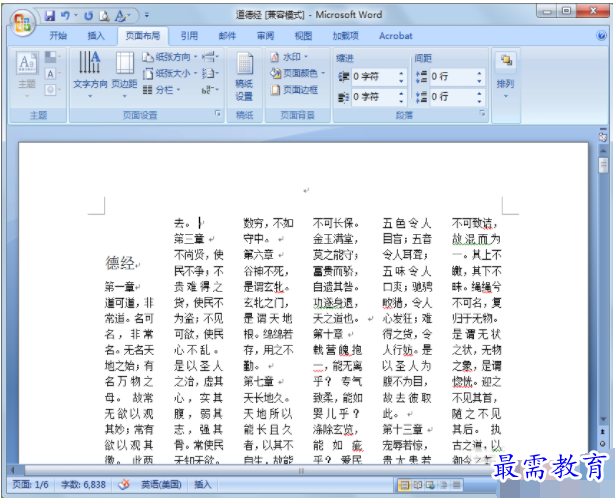Click the breaks (分隔符) icon
Viewport: 615px width, 498px height.
coord(210,57)
